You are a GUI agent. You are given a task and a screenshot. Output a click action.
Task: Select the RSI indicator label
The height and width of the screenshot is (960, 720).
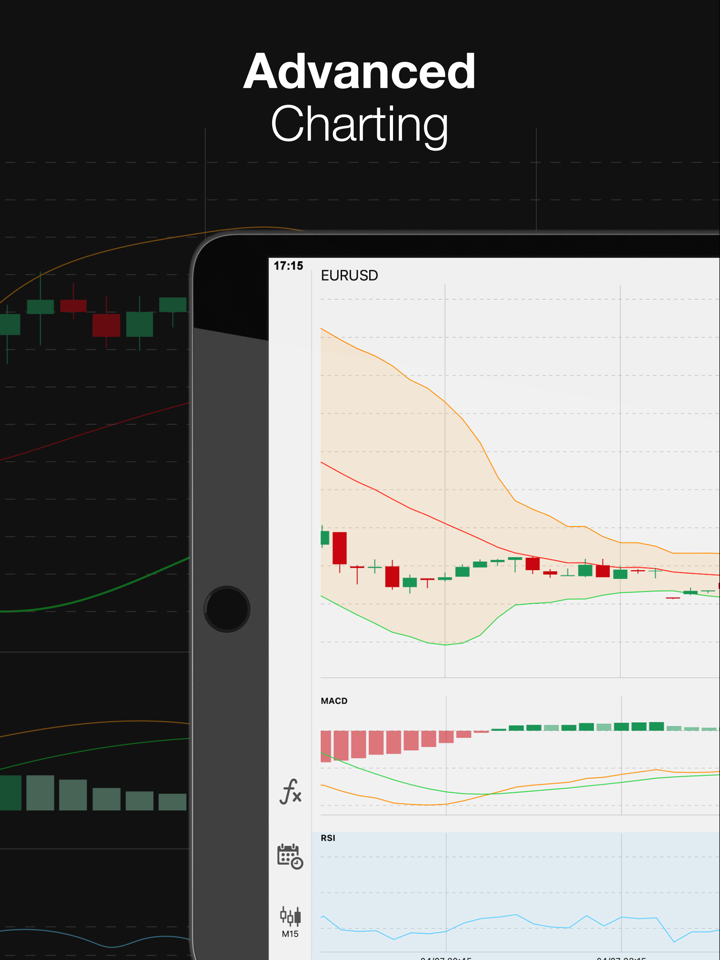pyautogui.click(x=328, y=838)
